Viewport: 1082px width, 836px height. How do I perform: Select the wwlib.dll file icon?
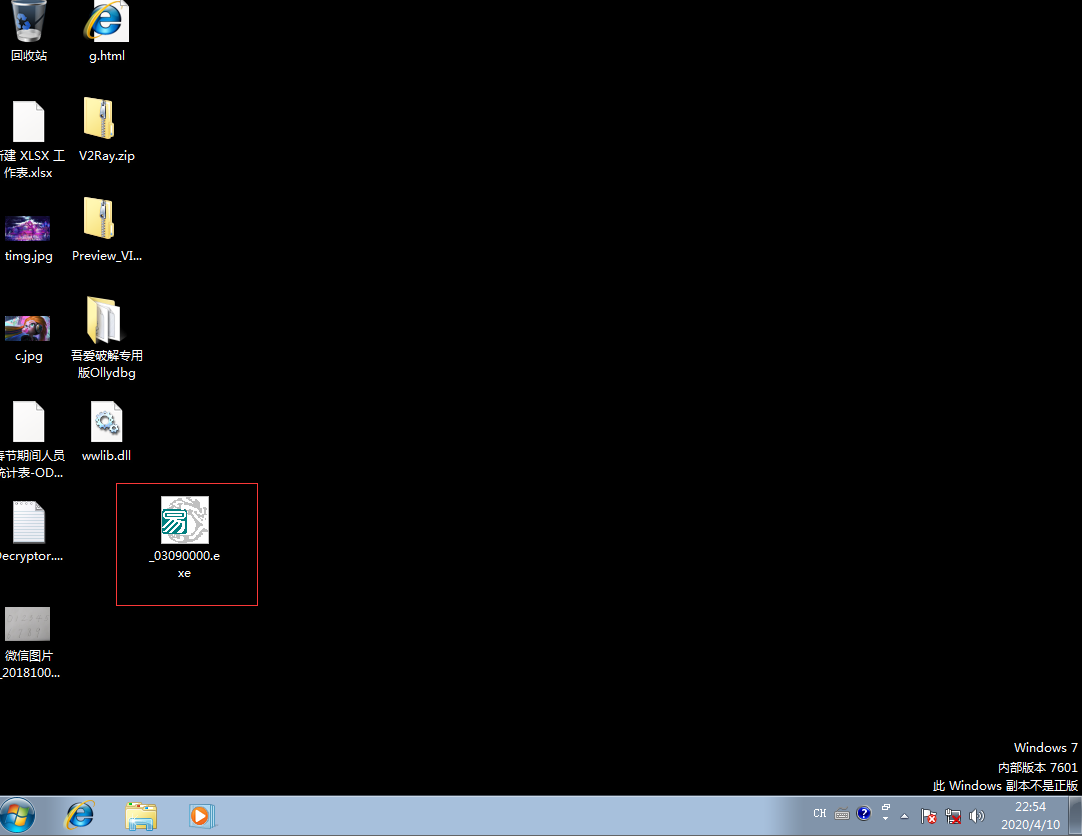[x=106, y=421]
